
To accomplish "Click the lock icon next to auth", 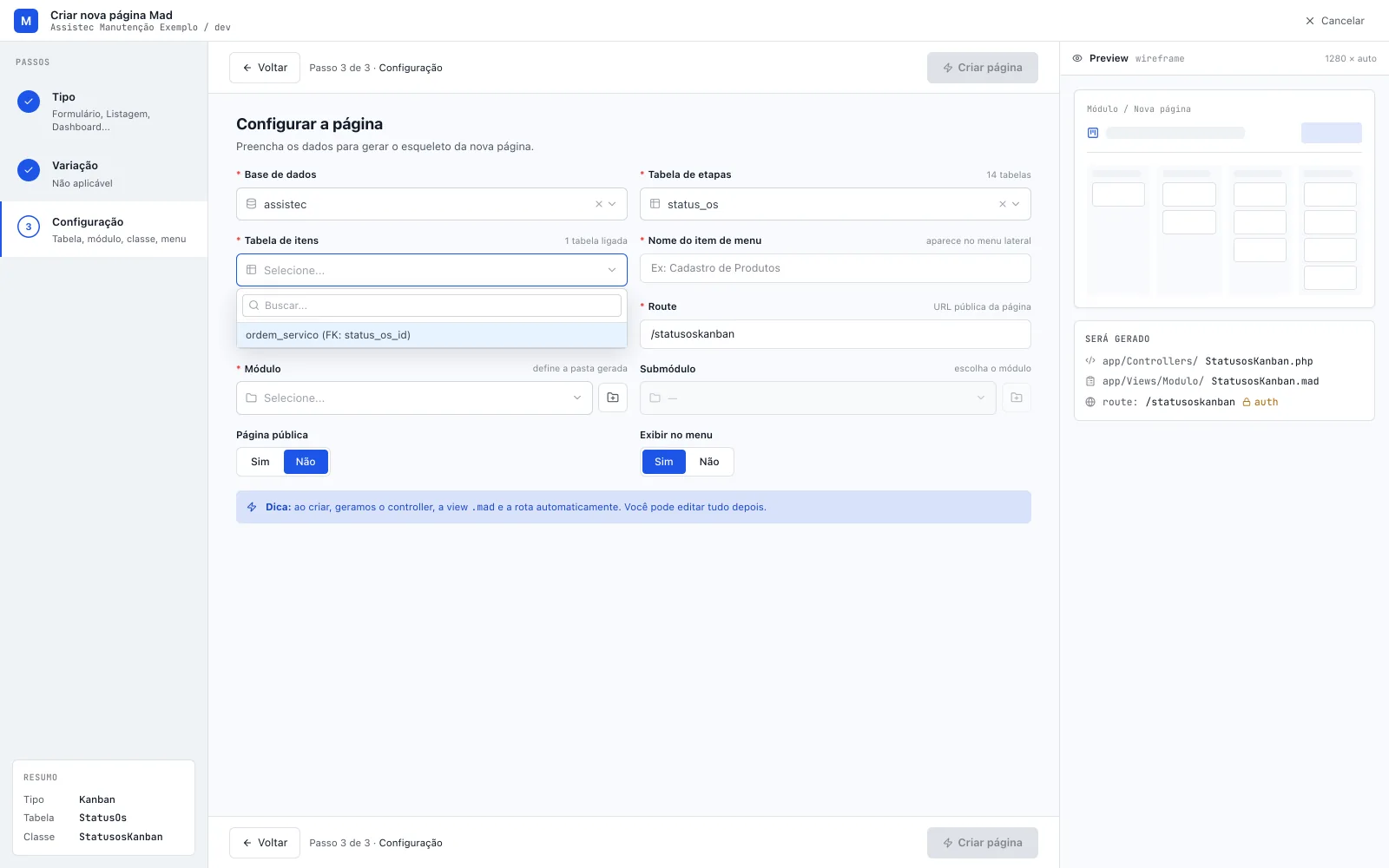I will pos(1247,402).
